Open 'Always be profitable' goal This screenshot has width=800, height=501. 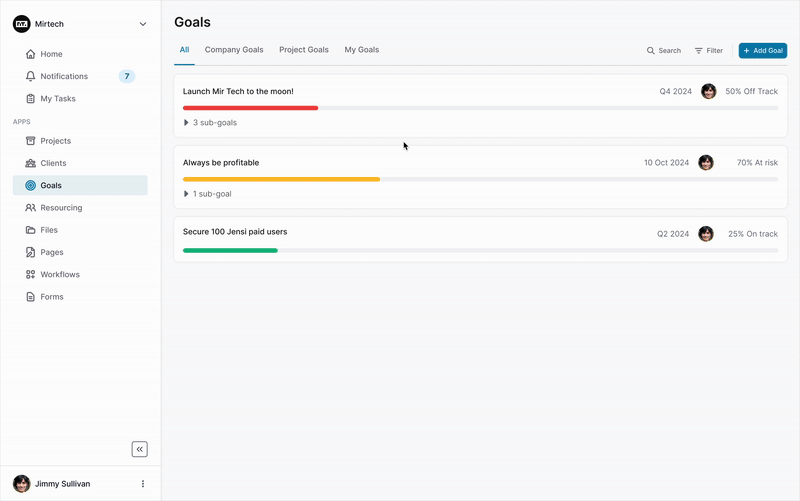221,163
